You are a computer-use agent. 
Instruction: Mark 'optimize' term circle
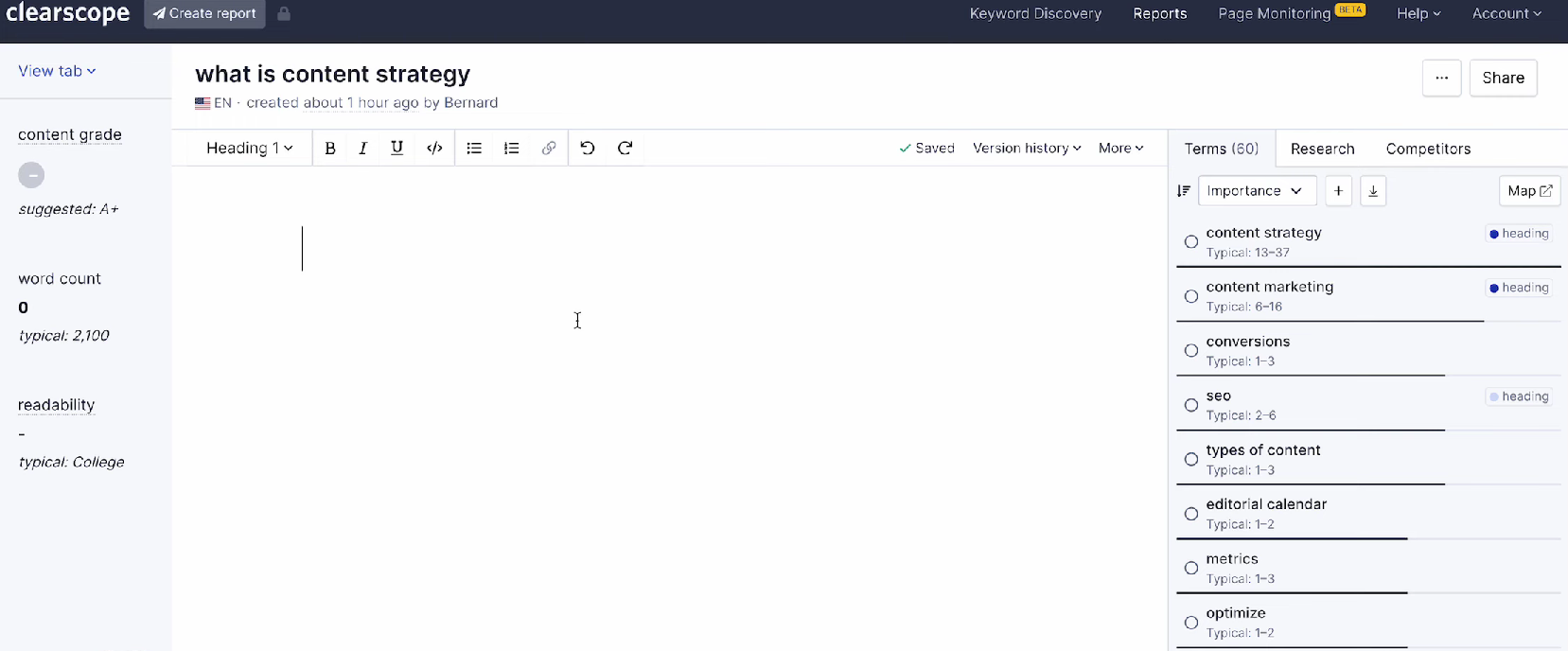pos(1191,624)
